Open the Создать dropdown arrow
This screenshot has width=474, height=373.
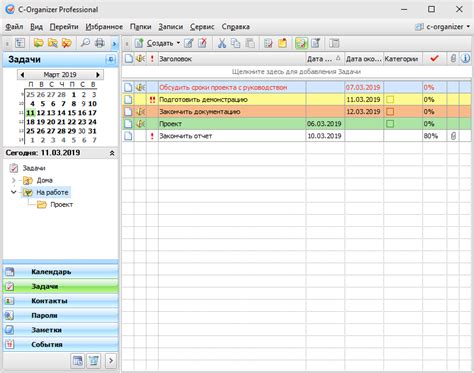tap(178, 43)
